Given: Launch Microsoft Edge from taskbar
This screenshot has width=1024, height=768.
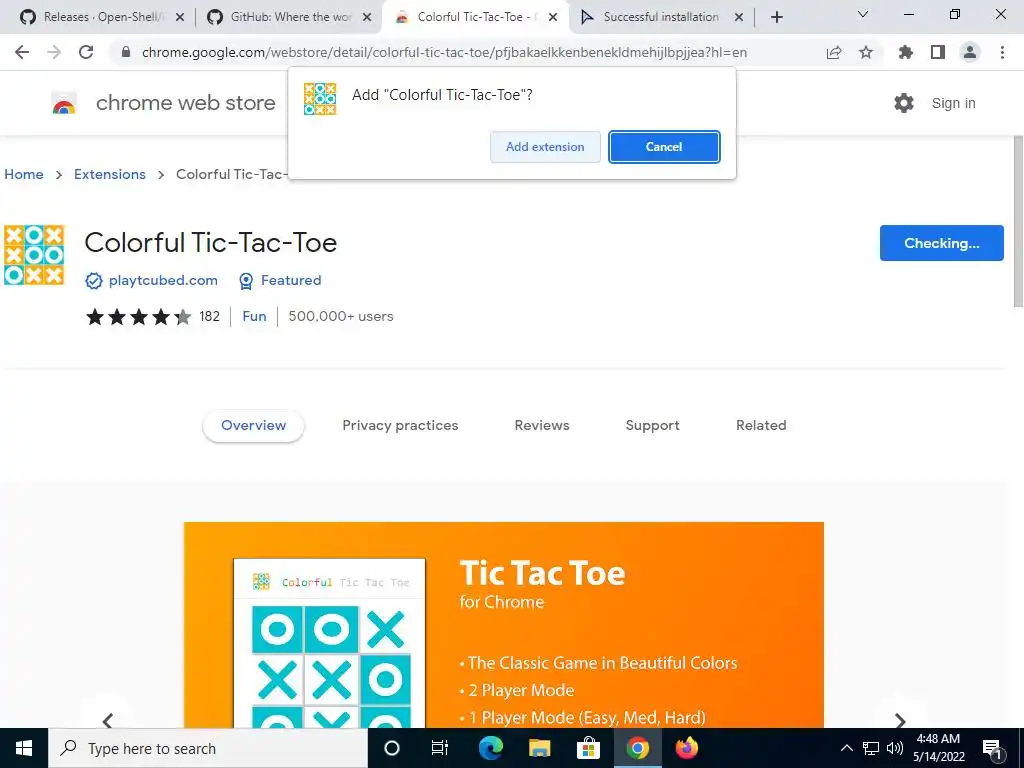Looking at the screenshot, I should tap(490, 748).
